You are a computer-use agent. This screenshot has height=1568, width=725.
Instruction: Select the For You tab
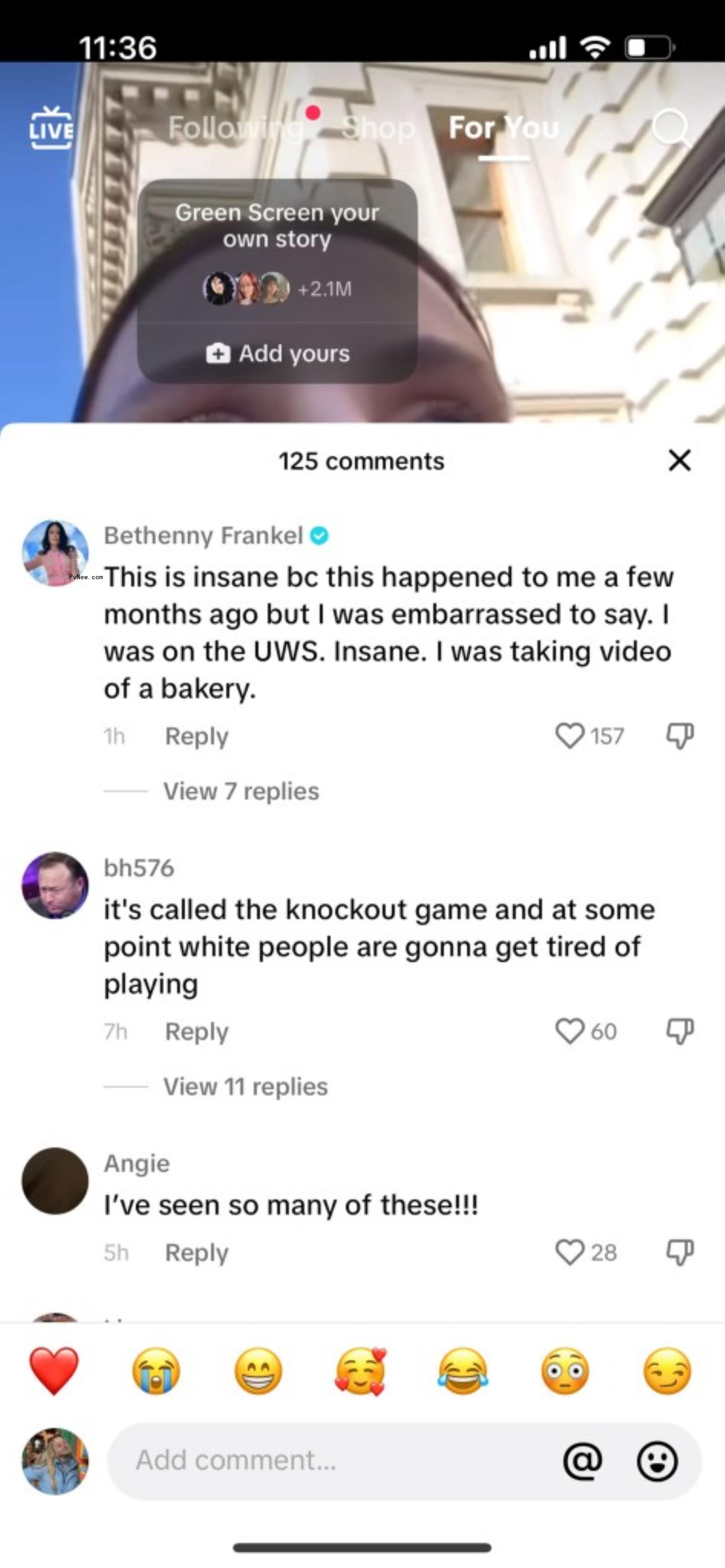point(503,128)
